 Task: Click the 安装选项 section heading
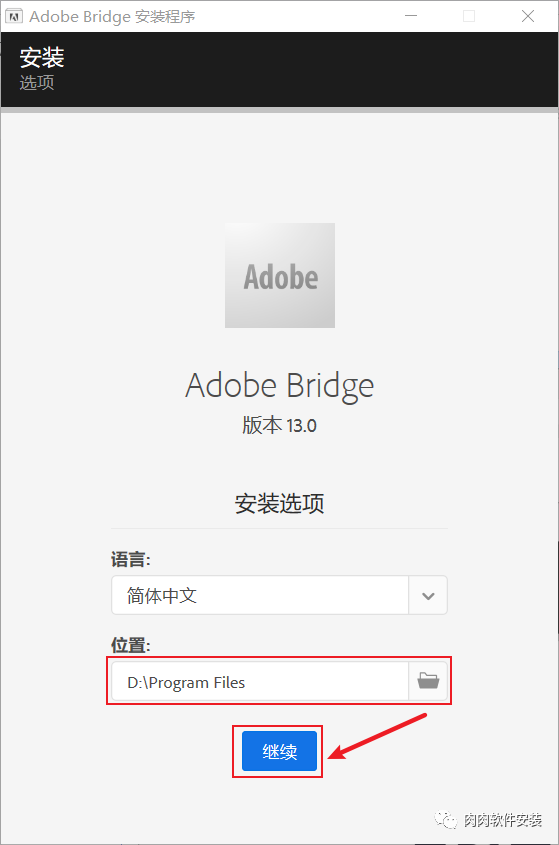pos(279,503)
